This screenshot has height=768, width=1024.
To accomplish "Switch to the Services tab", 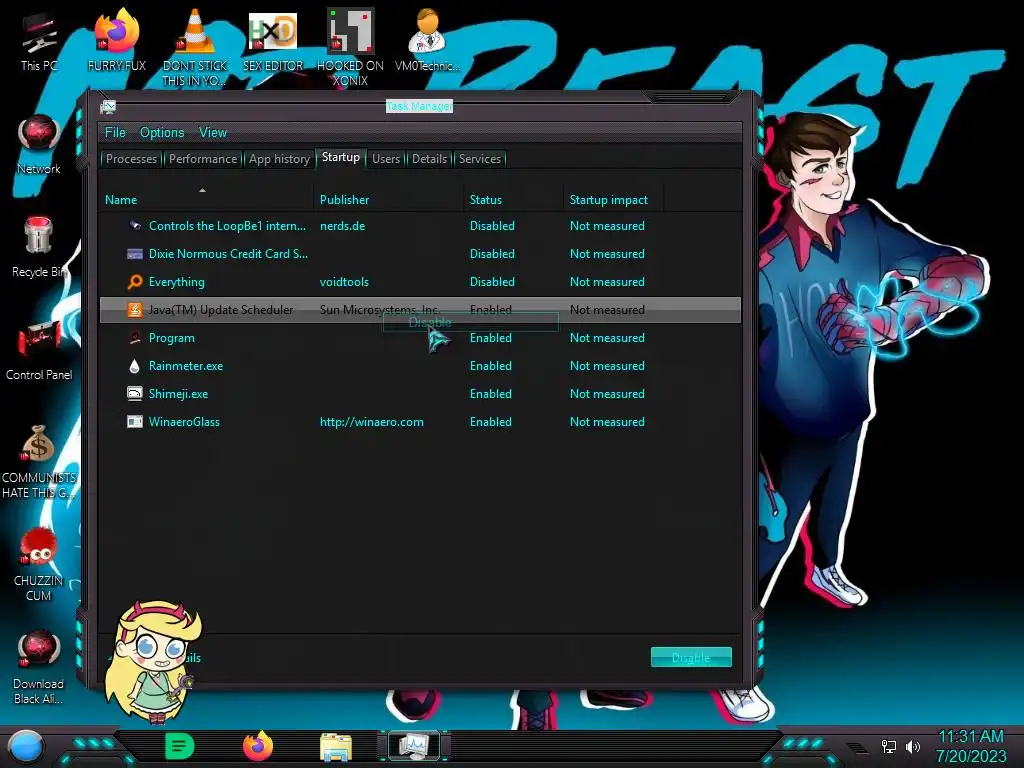I will click(480, 159).
